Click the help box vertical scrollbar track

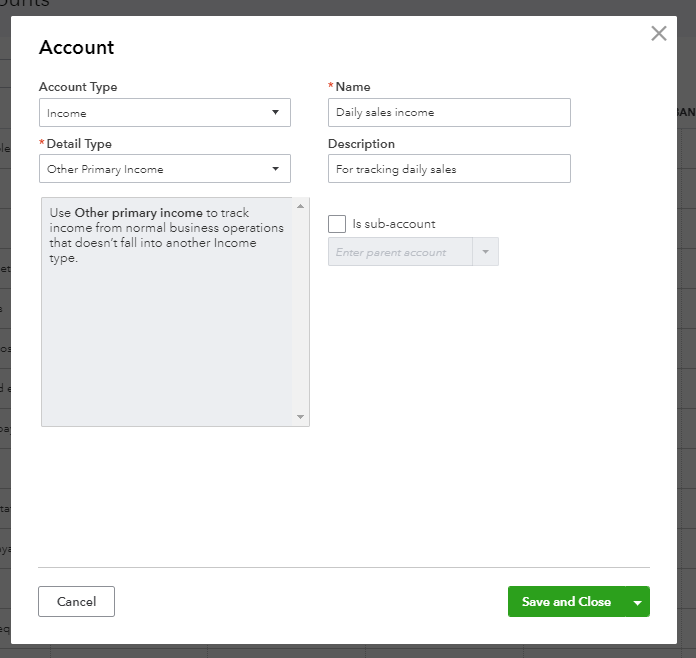[x=300, y=310]
